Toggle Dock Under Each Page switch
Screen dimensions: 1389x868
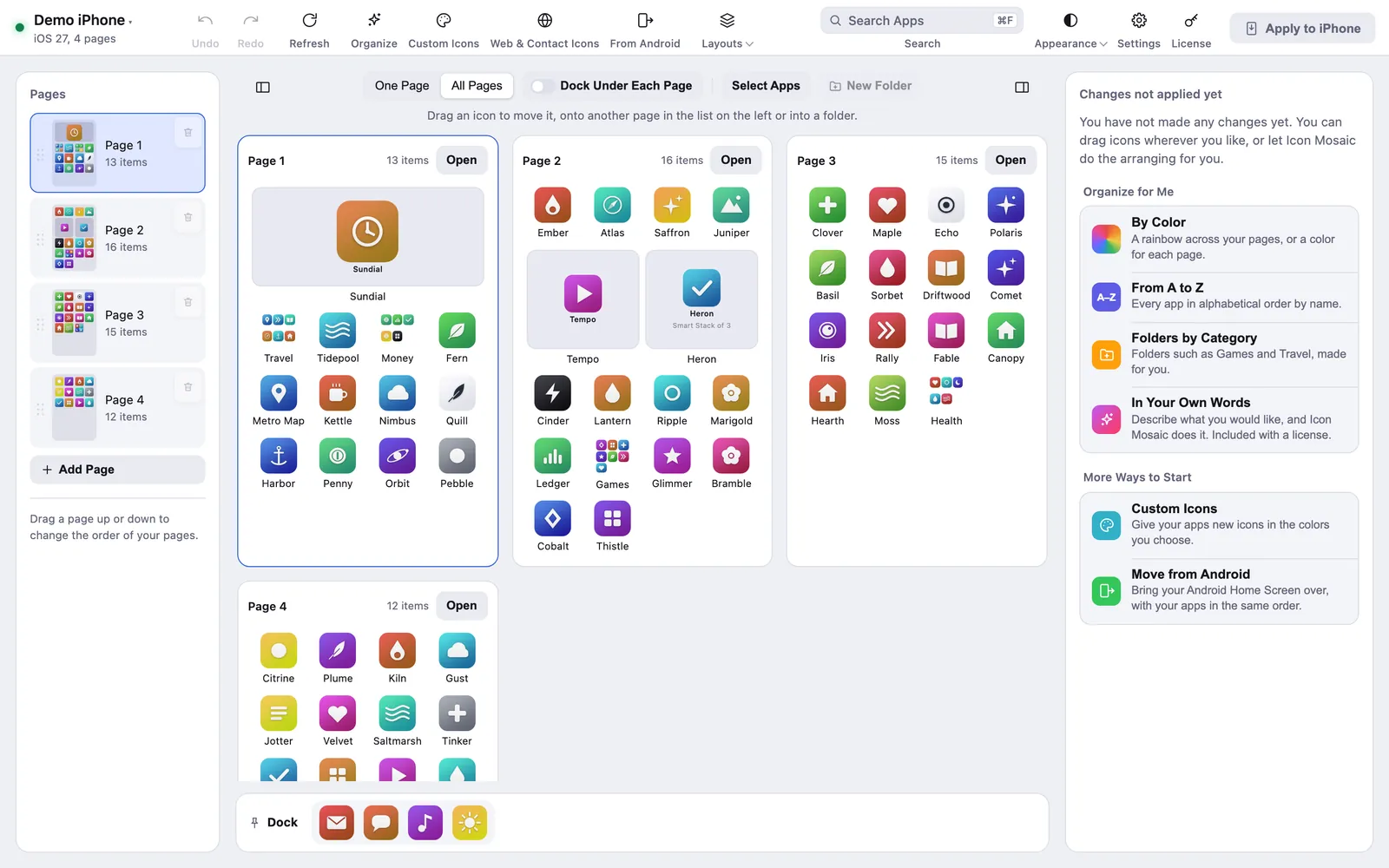pyautogui.click(x=543, y=86)
